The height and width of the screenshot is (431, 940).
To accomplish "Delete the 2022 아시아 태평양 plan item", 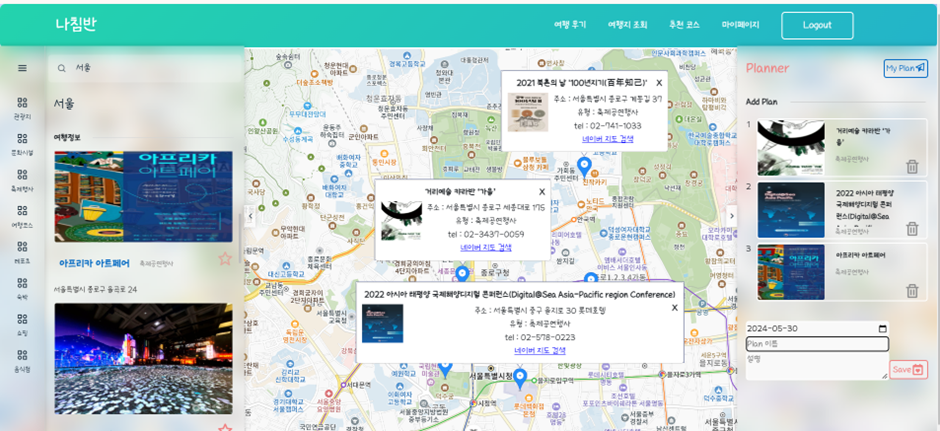I will click(x=912, y=228).
